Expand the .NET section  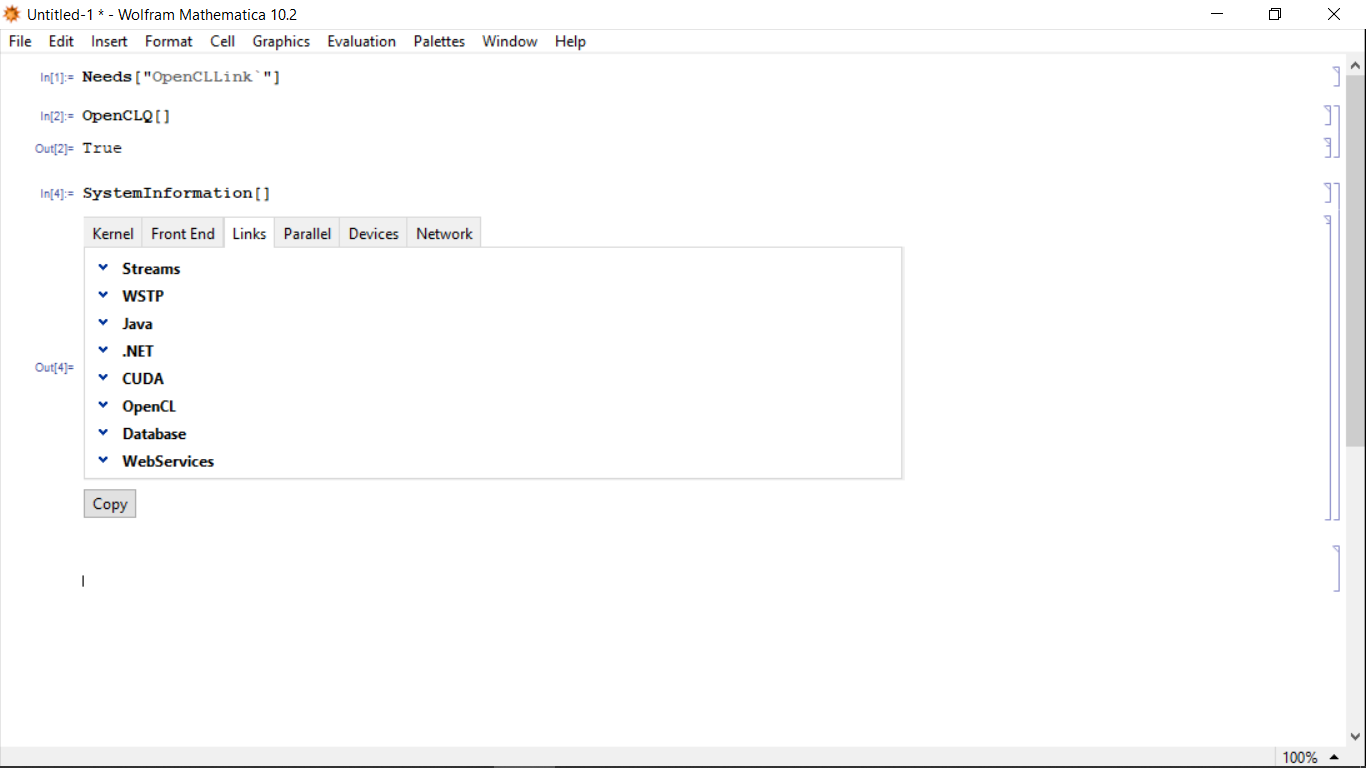(x=103, y=351)
